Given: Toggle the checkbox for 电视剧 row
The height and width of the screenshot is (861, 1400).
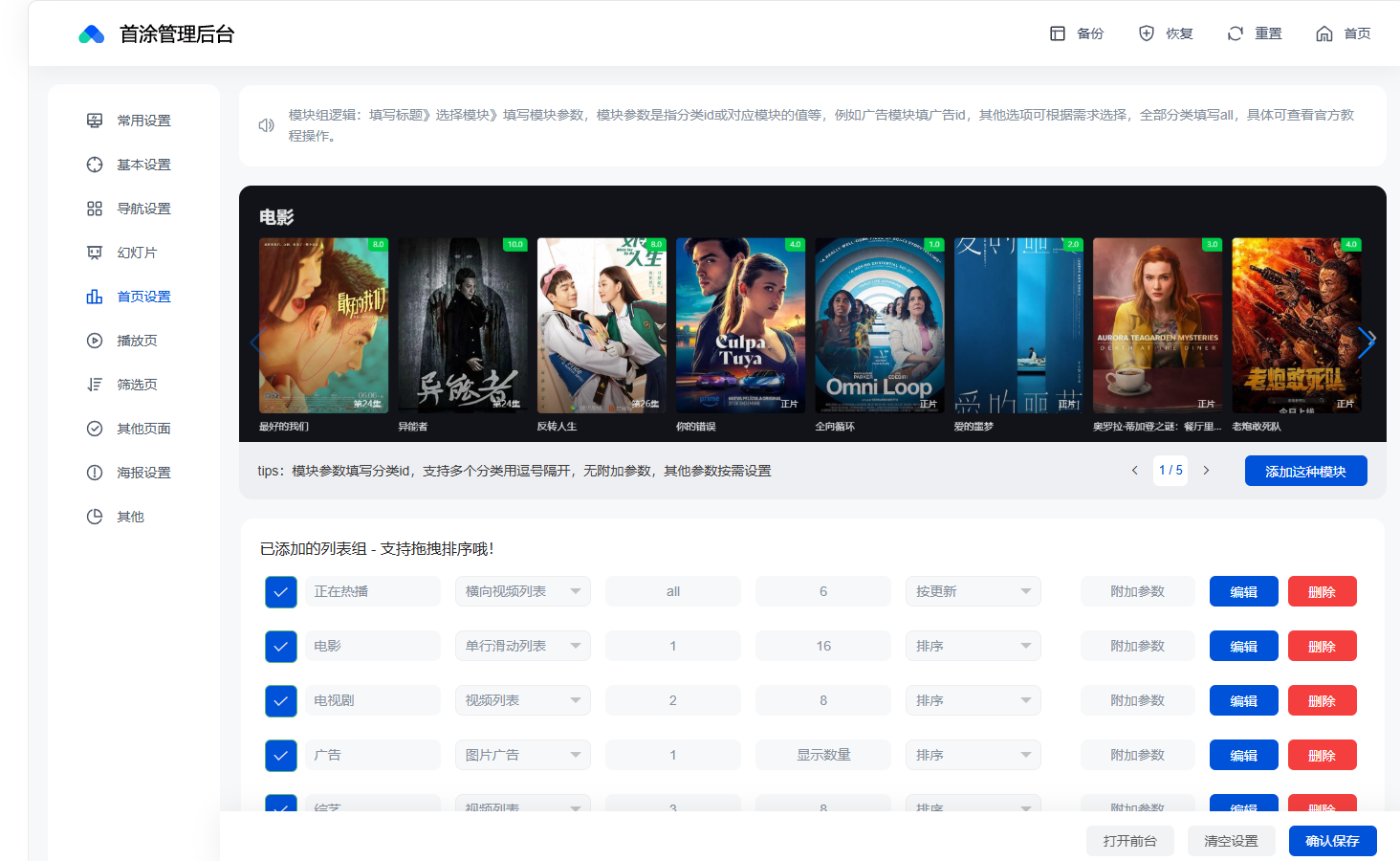Looking at the screenshot, I should 281,701.
